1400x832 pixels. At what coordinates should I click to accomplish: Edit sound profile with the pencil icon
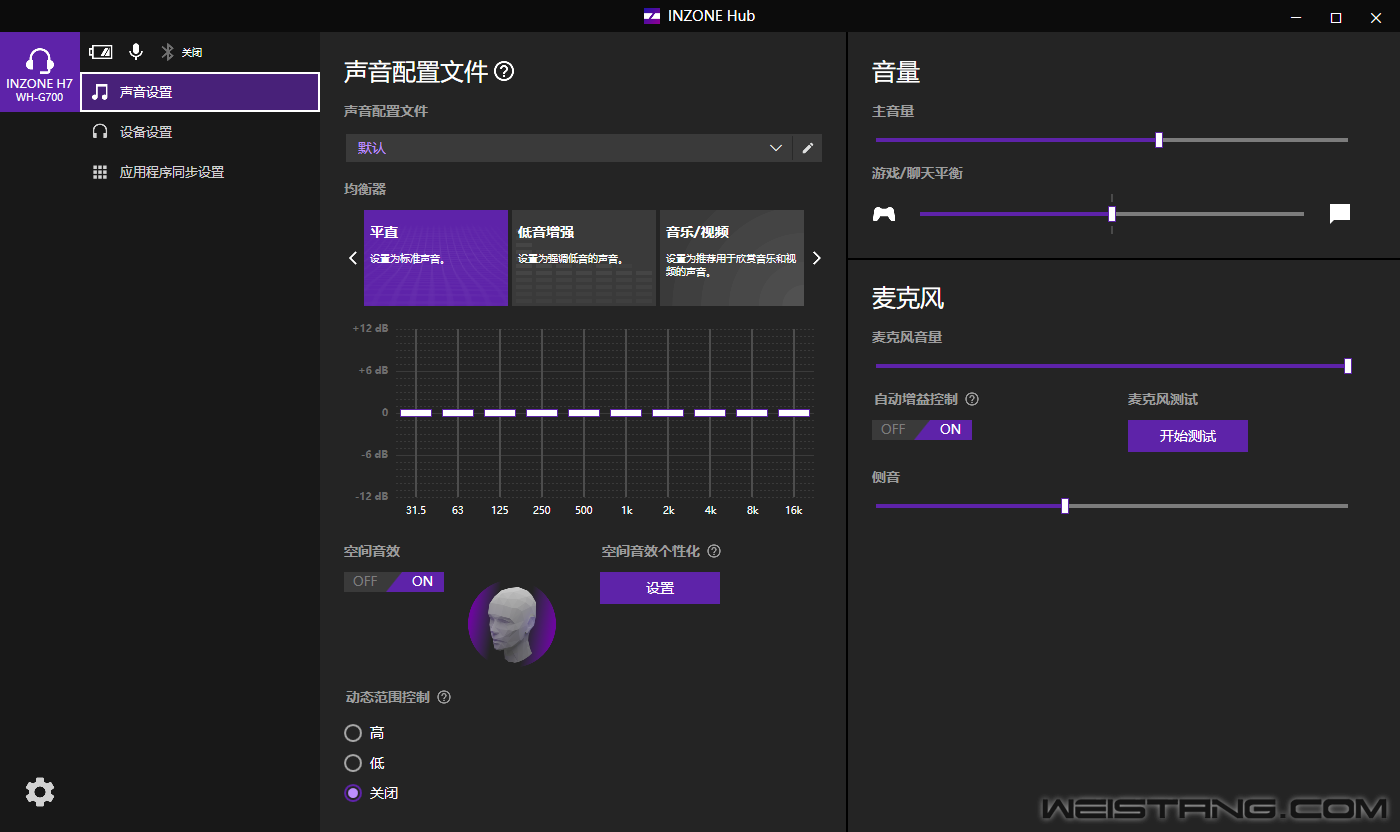(808, 148)
